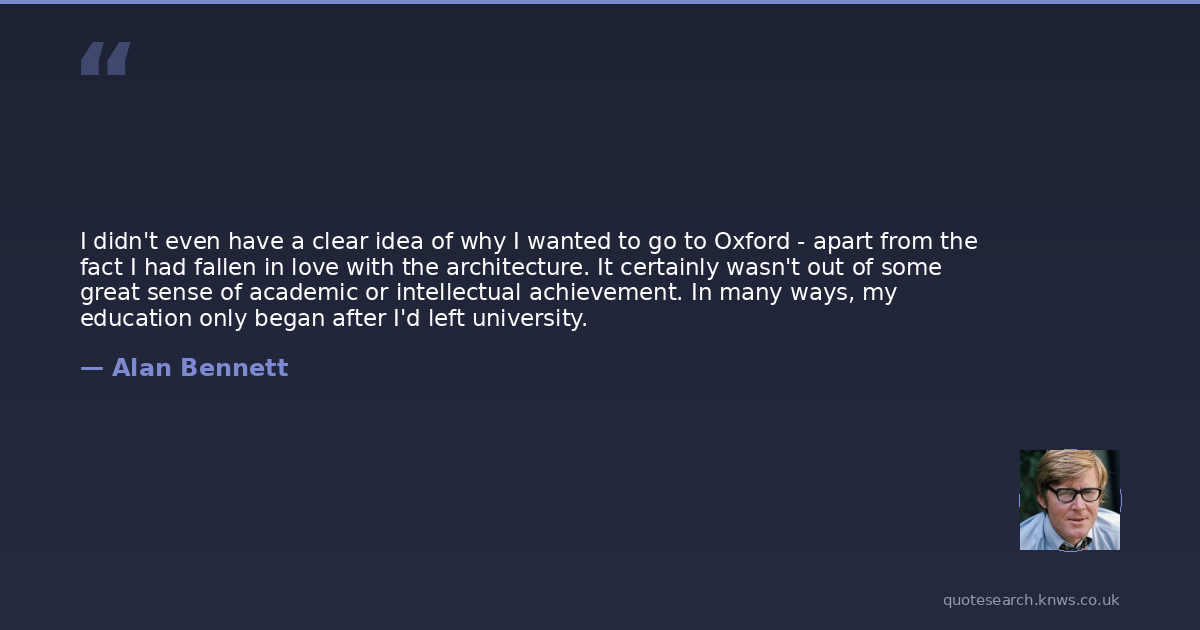This screenshot has width=1200, height=630.
Task: Click the large quotation mark icon
Action: coord(105,59)
